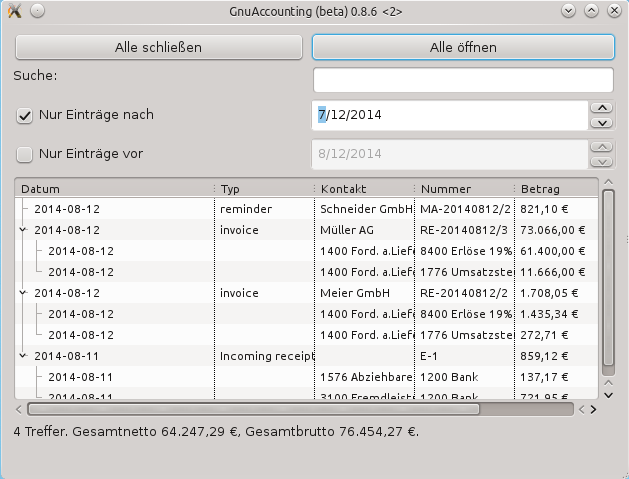
Task: Uncheck 'Nur Einträge nach' checkbox
Action: coord(24,116)
